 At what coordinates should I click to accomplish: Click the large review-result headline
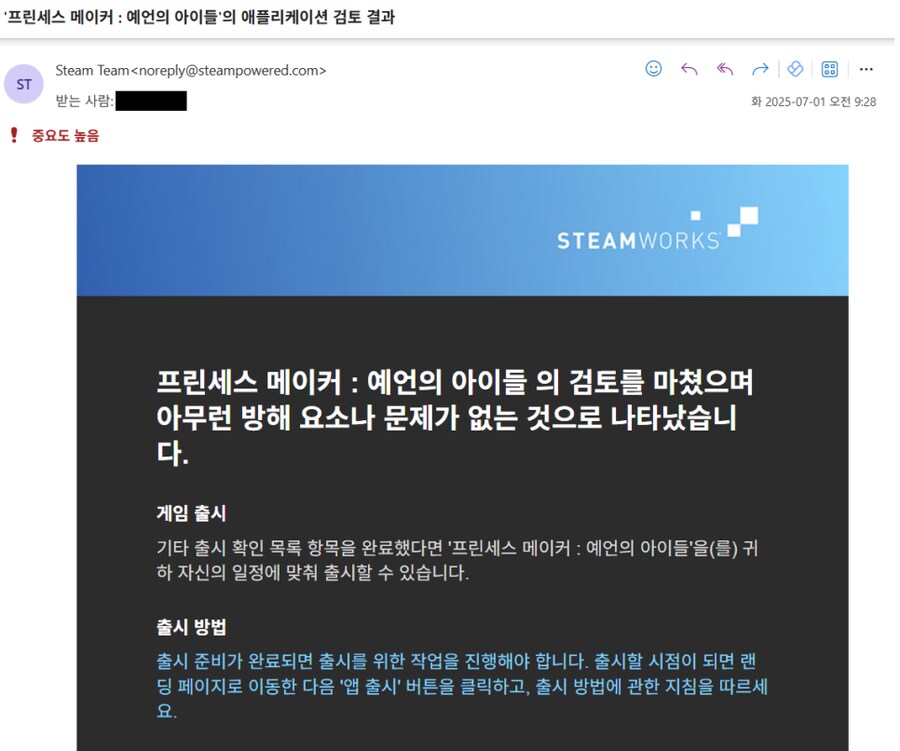pos(455,417)
